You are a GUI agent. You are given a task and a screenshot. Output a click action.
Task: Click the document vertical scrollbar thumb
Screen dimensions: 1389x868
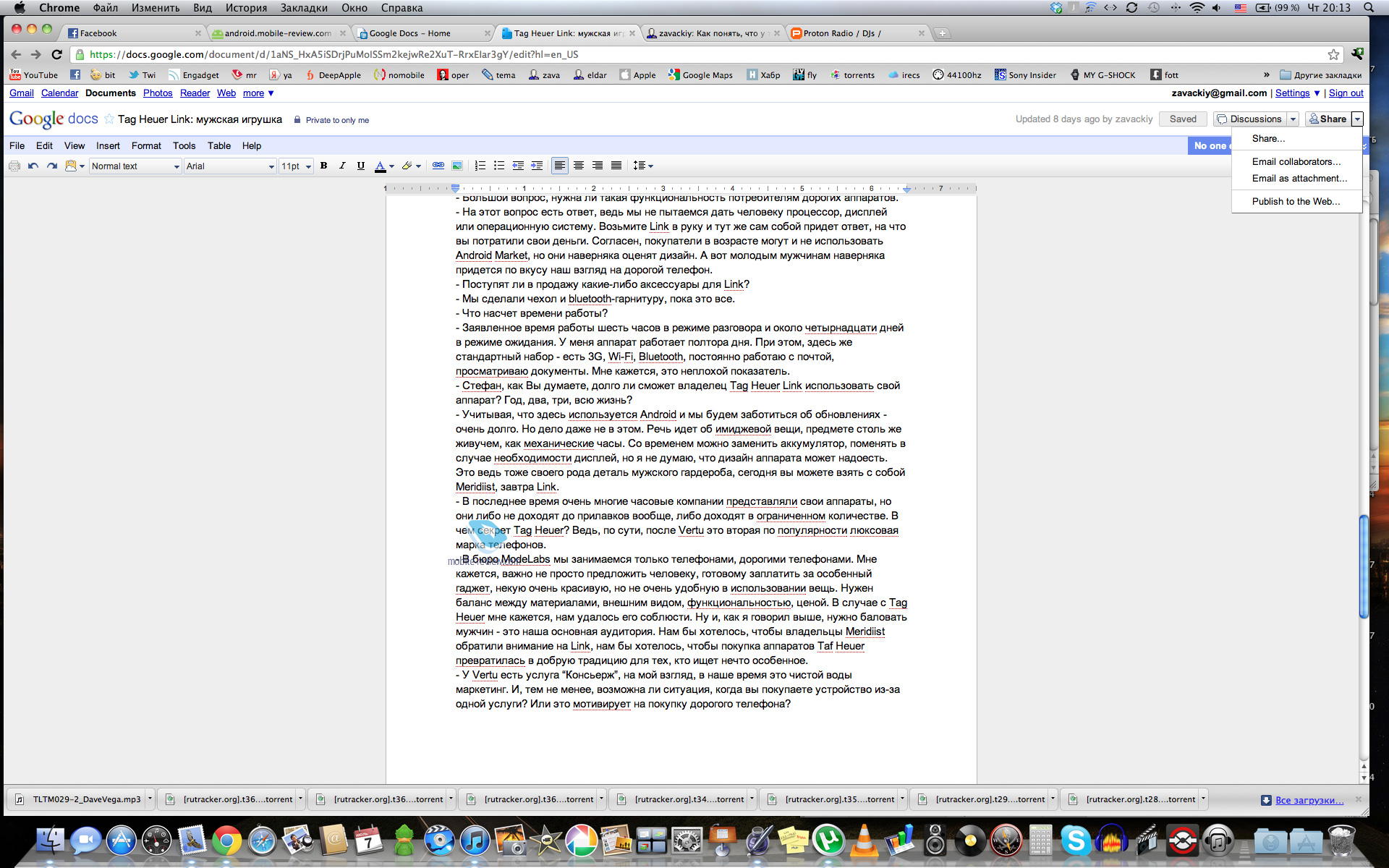click(1364, 566)
